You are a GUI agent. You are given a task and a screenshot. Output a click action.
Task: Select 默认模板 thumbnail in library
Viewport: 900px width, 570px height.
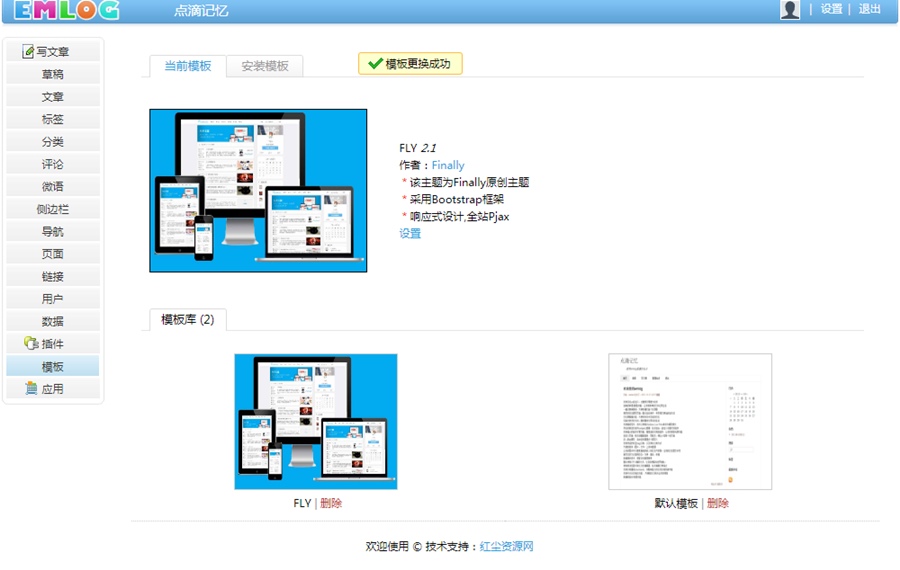[x=690, y=422]
